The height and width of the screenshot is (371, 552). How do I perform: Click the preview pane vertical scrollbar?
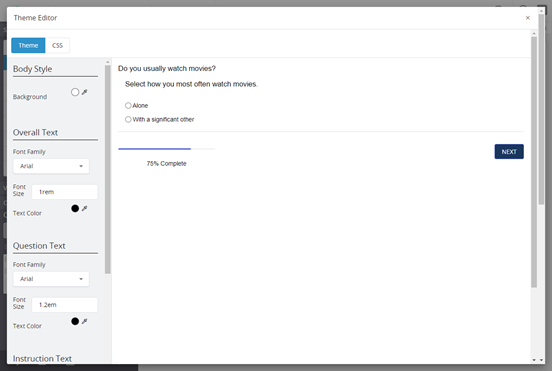(534, 162)
